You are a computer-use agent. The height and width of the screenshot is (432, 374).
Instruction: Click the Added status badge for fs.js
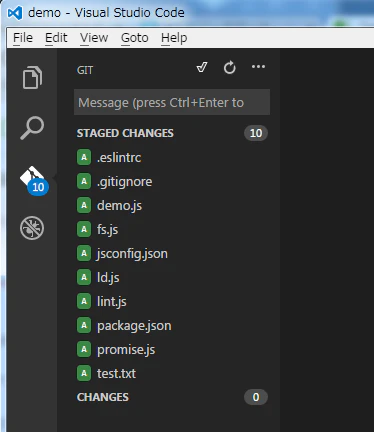tap(84, 229)
